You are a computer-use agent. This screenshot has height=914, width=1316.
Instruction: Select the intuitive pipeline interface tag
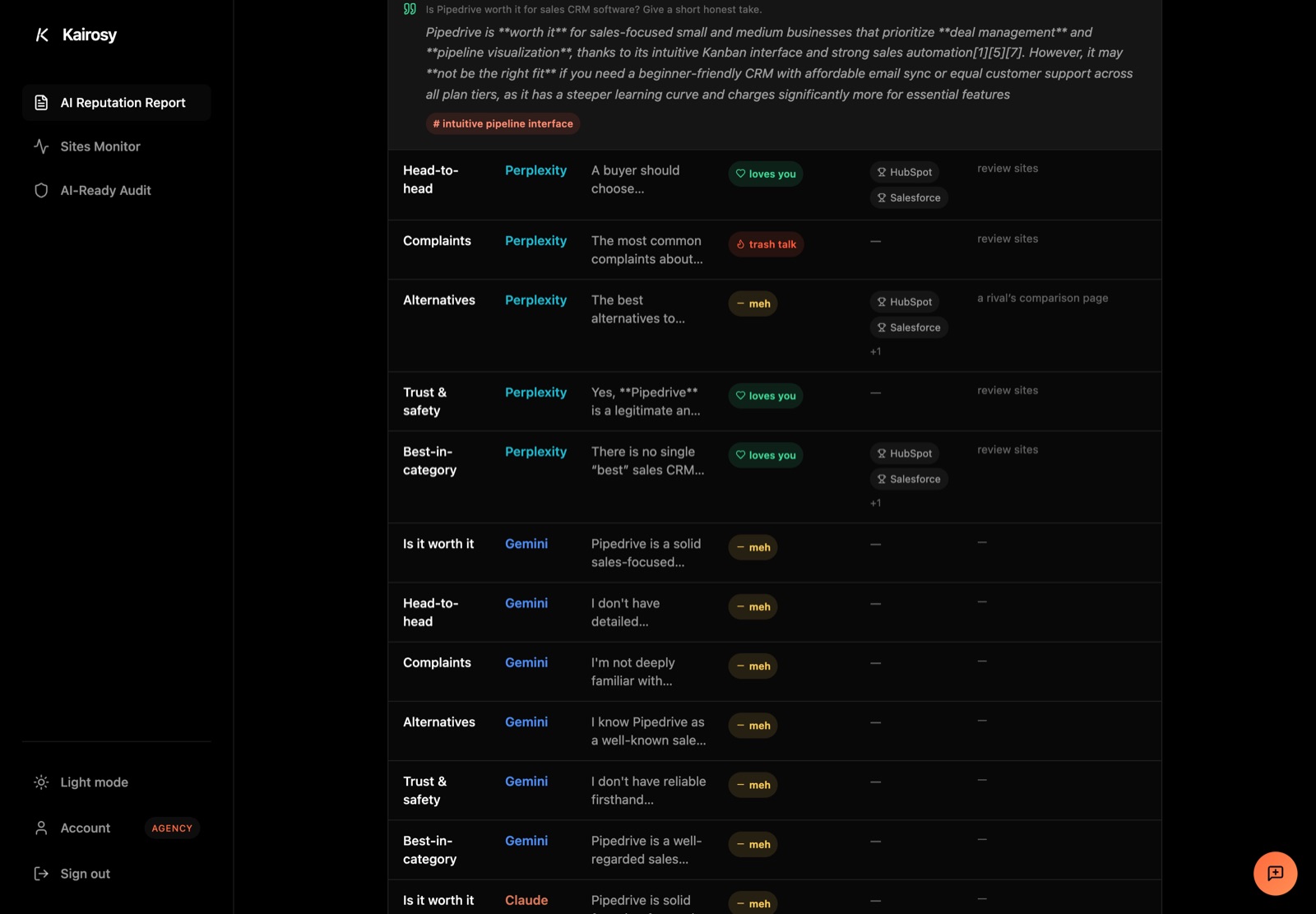pyautogui.click(x=503, y=123)
